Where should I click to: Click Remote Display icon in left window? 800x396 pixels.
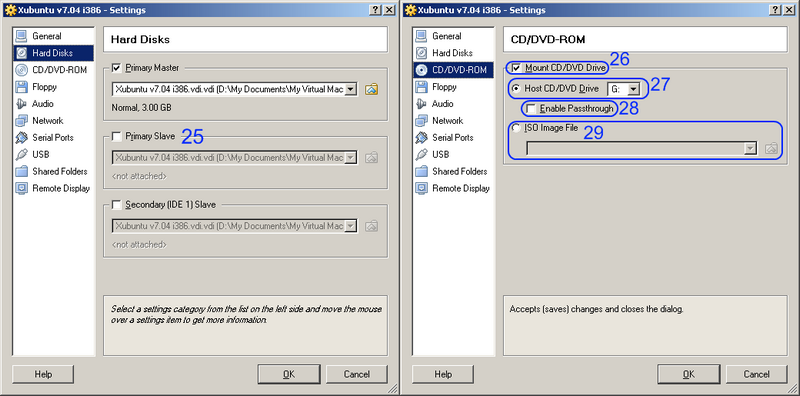click(x=21, y=188)
